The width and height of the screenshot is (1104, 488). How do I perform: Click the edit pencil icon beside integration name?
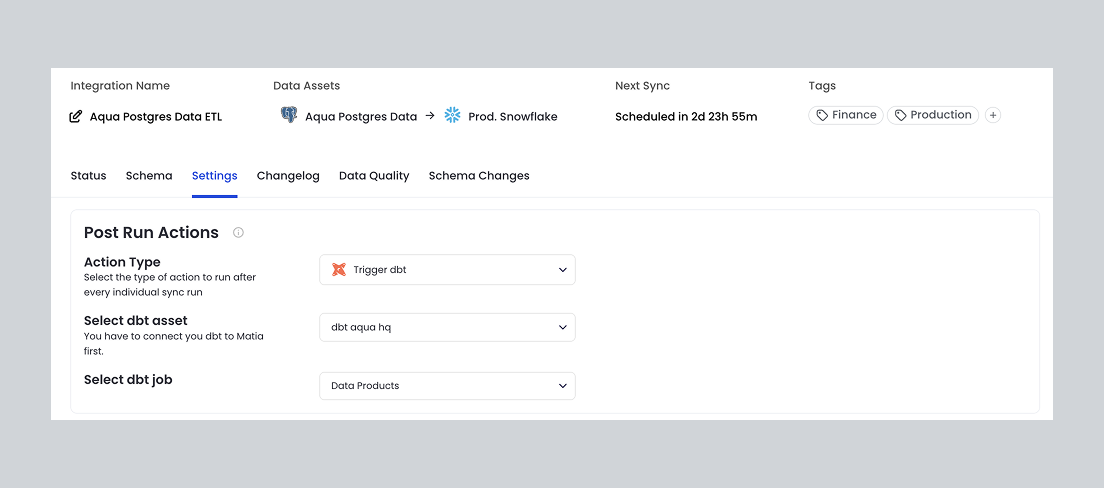coord(76,117)
